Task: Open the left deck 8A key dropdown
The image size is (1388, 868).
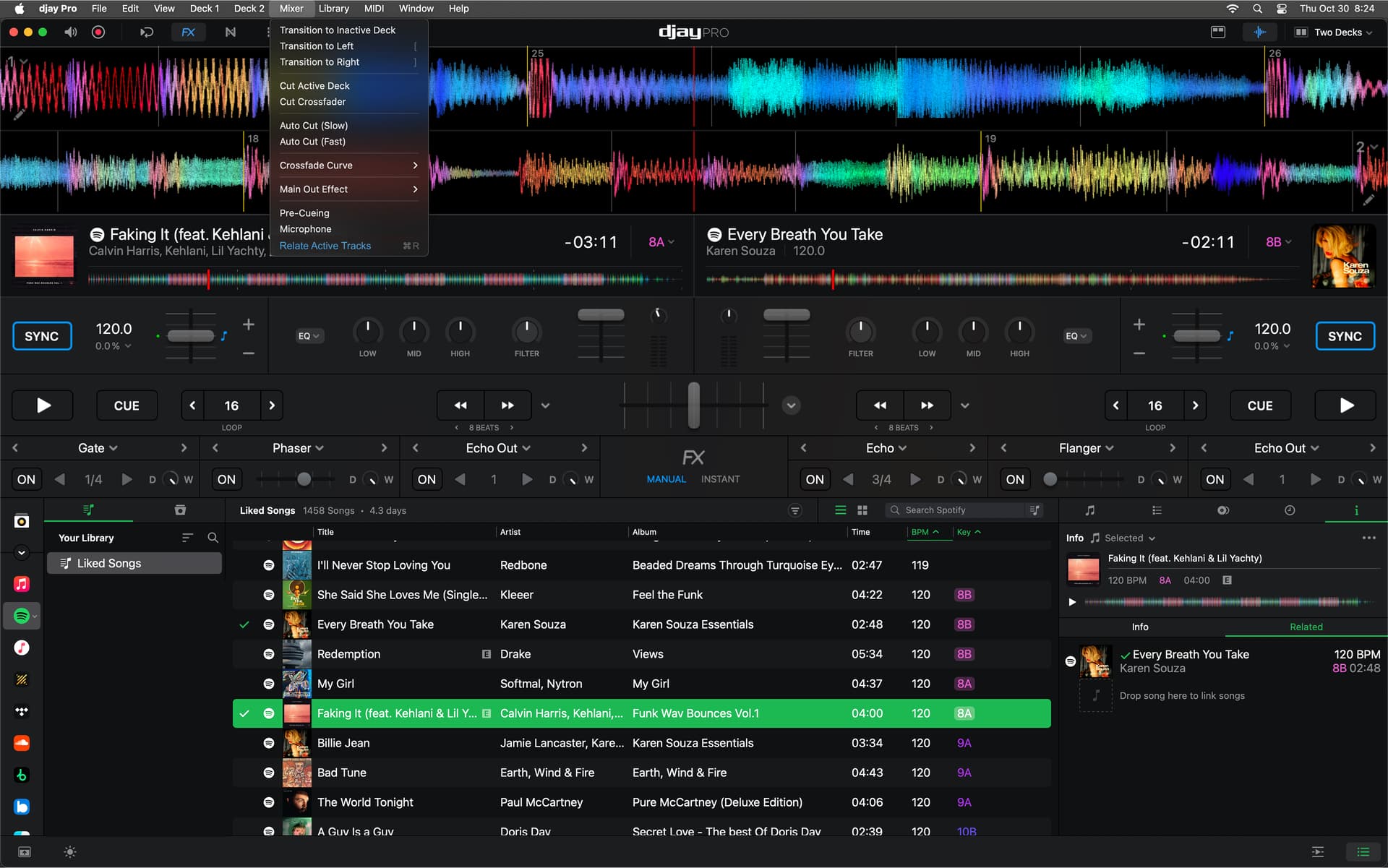Action: tap(661, 242)
